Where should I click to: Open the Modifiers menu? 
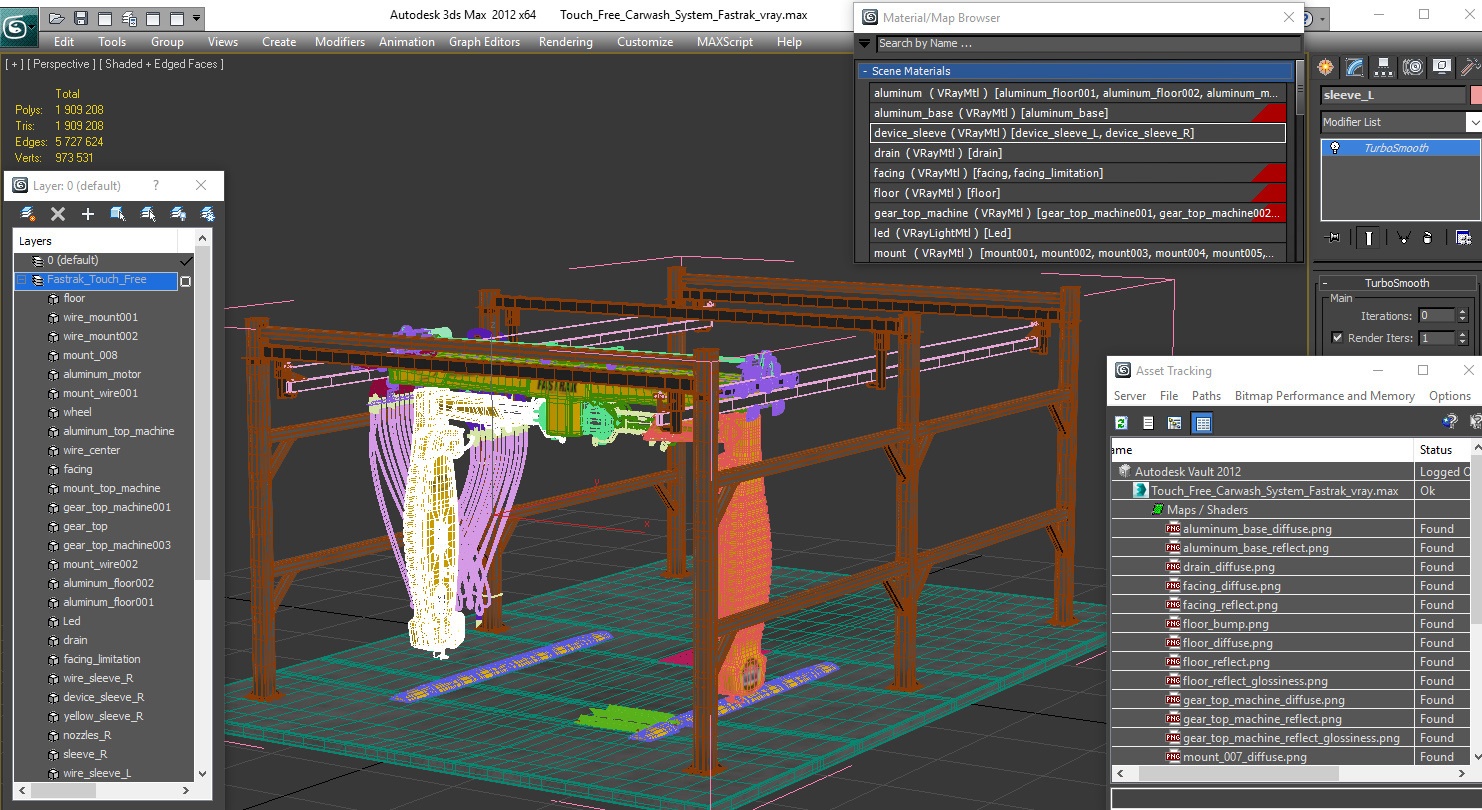340,42
